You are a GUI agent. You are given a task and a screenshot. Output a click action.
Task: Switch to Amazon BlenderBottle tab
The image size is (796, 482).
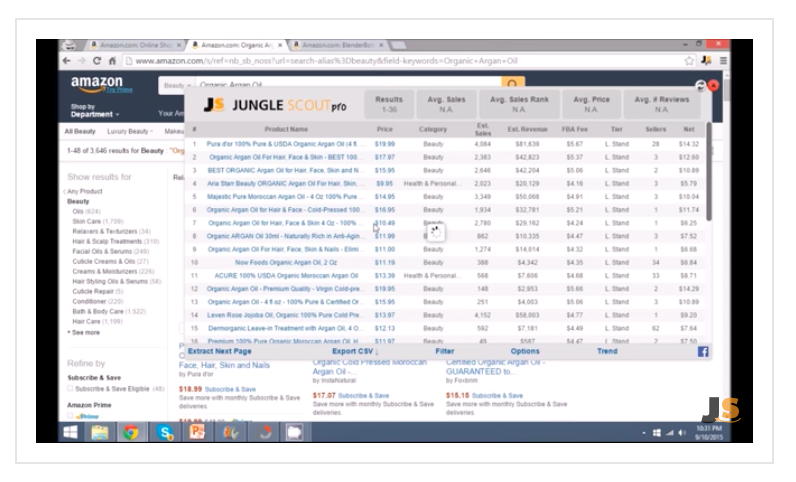pyautogui.click(x=337, y=45)
